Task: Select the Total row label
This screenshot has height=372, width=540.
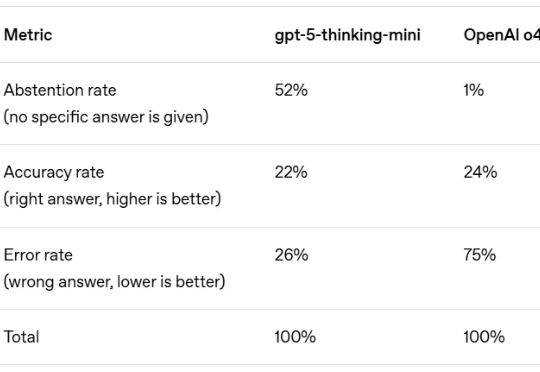Action: (21, 337)
